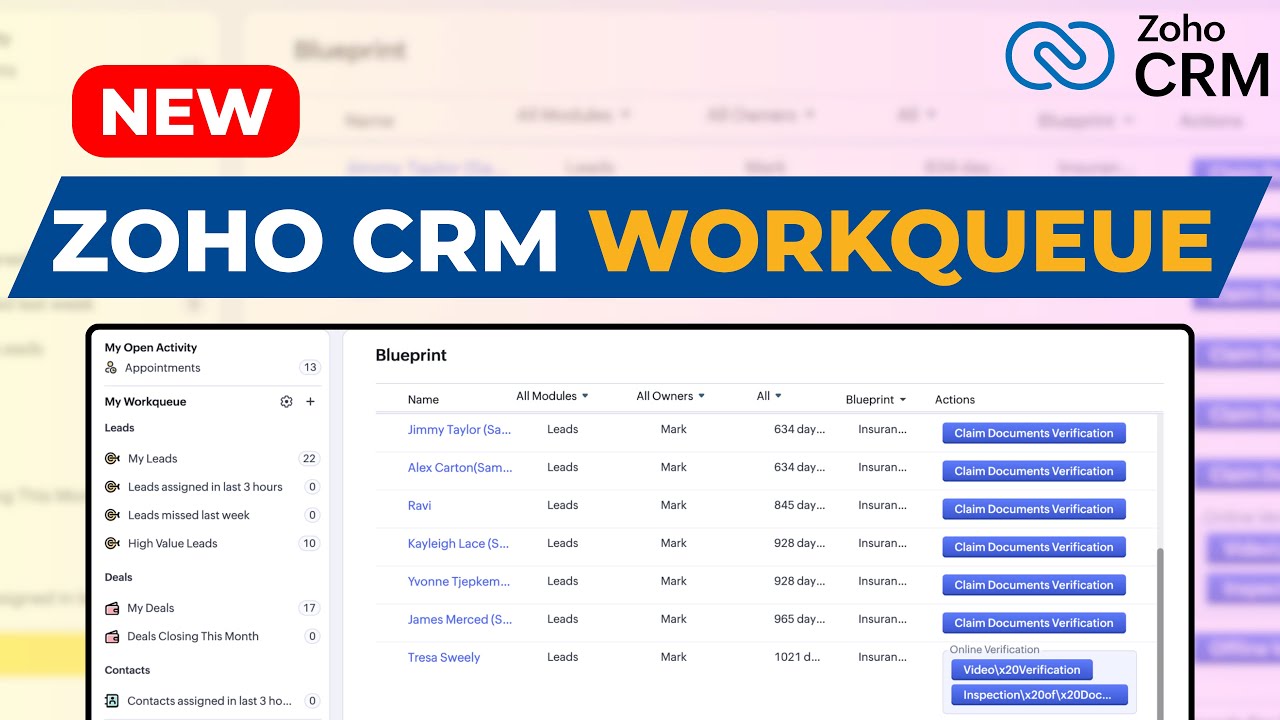Click the Name column header
The image size is (1280, 720).
[x=423, y=400]
